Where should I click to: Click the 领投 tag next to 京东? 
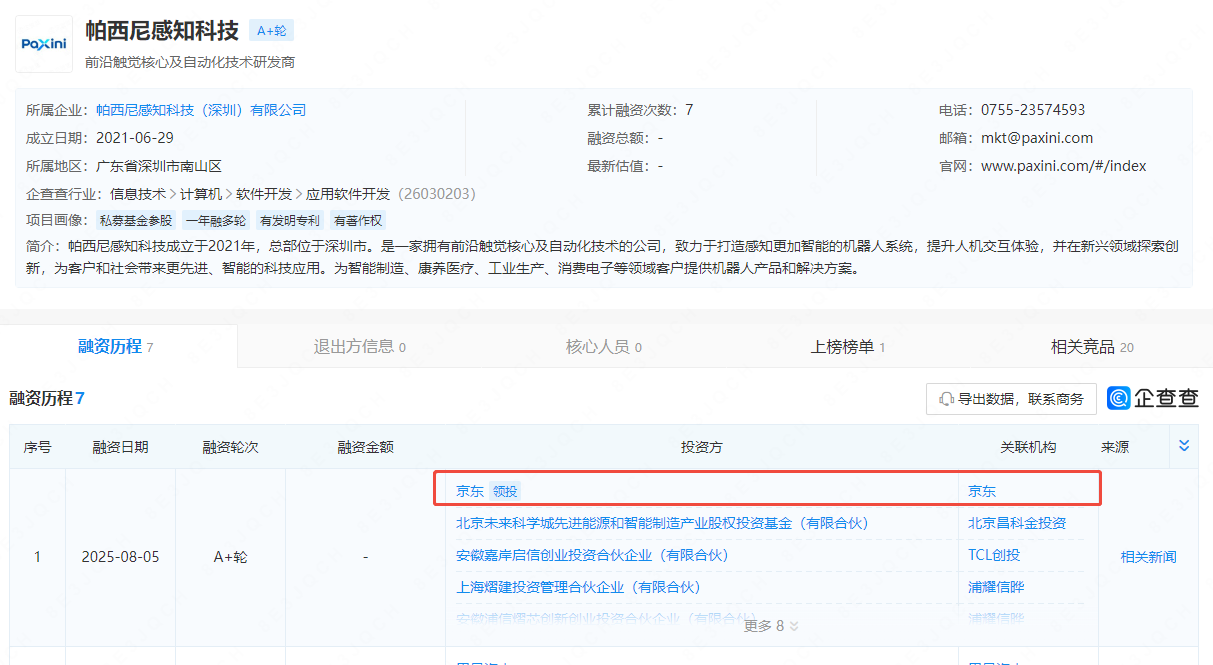[506, 491]
